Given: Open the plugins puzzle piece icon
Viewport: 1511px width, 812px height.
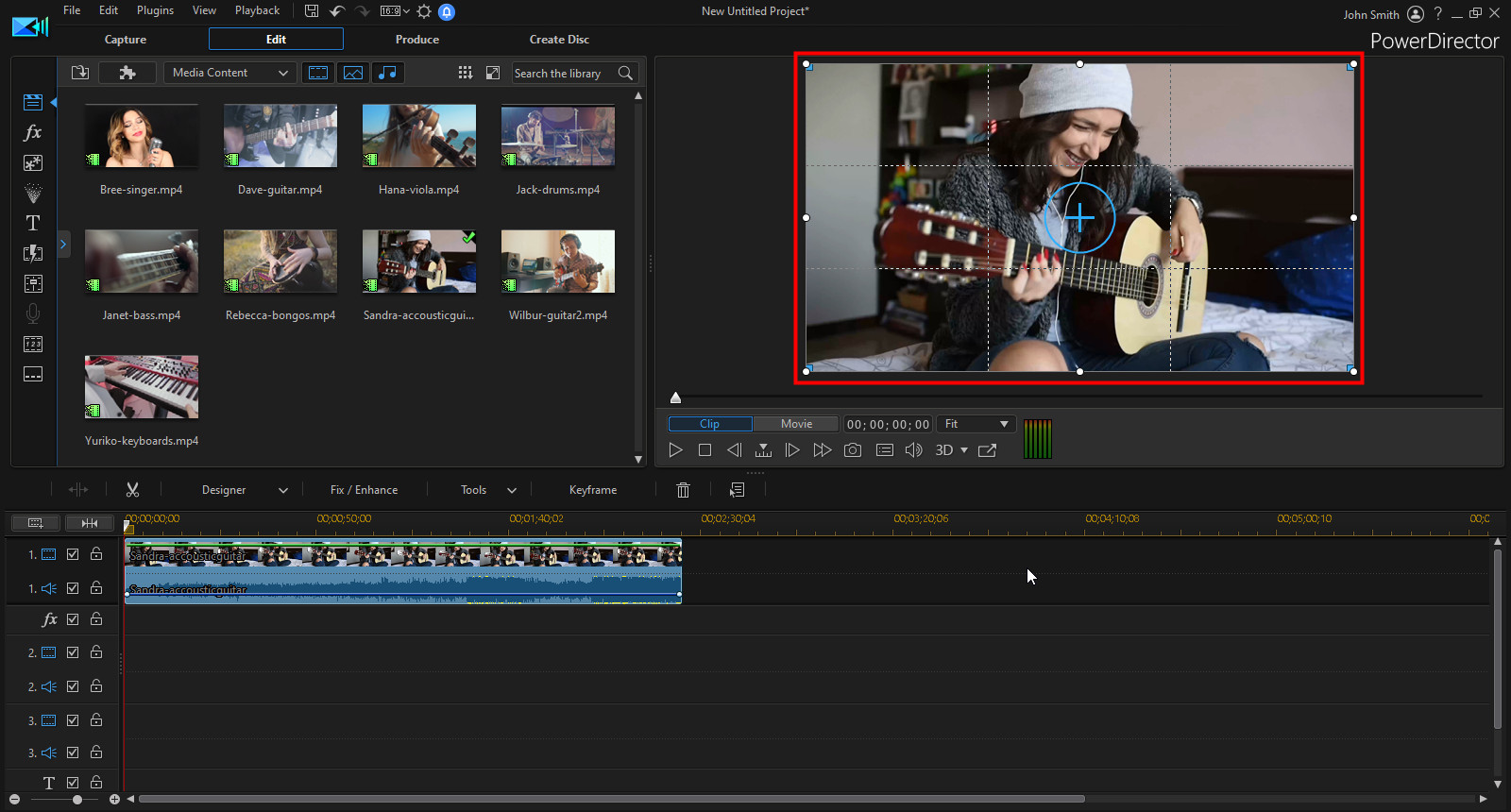Looking at the screenshot, I should (x=127, y=73).
